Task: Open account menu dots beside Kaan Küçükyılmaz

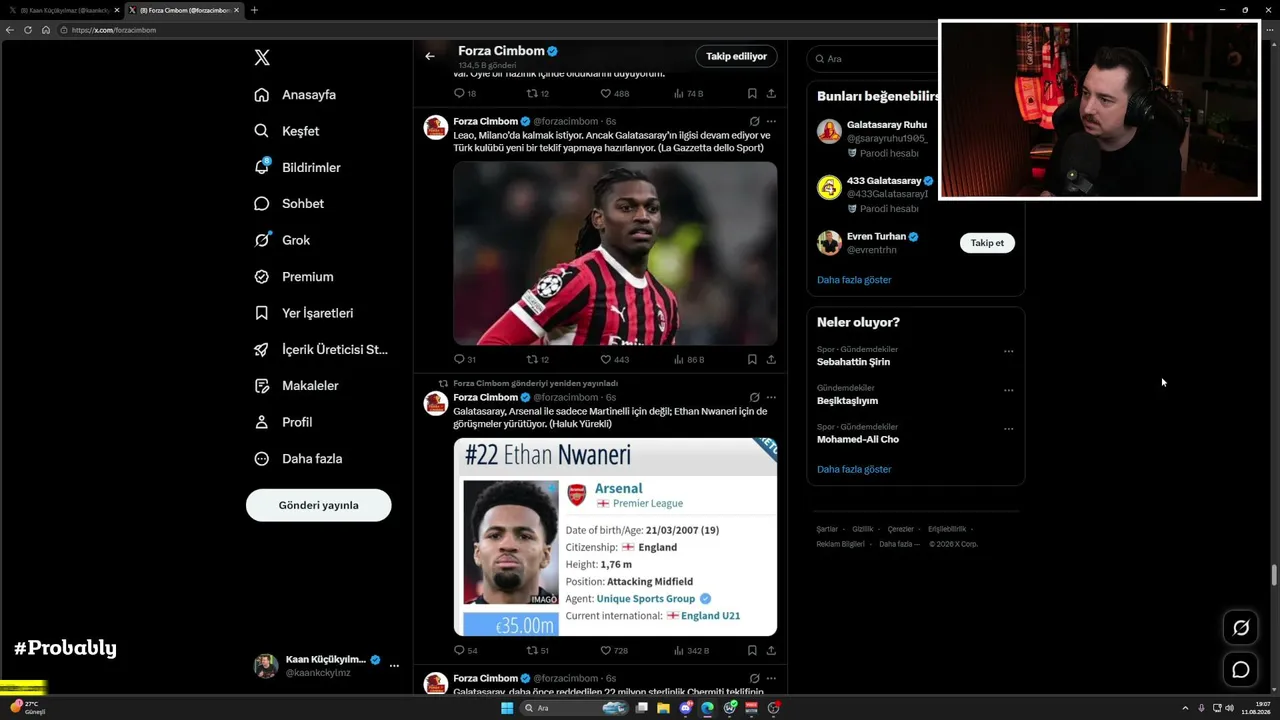Action: 394,666
